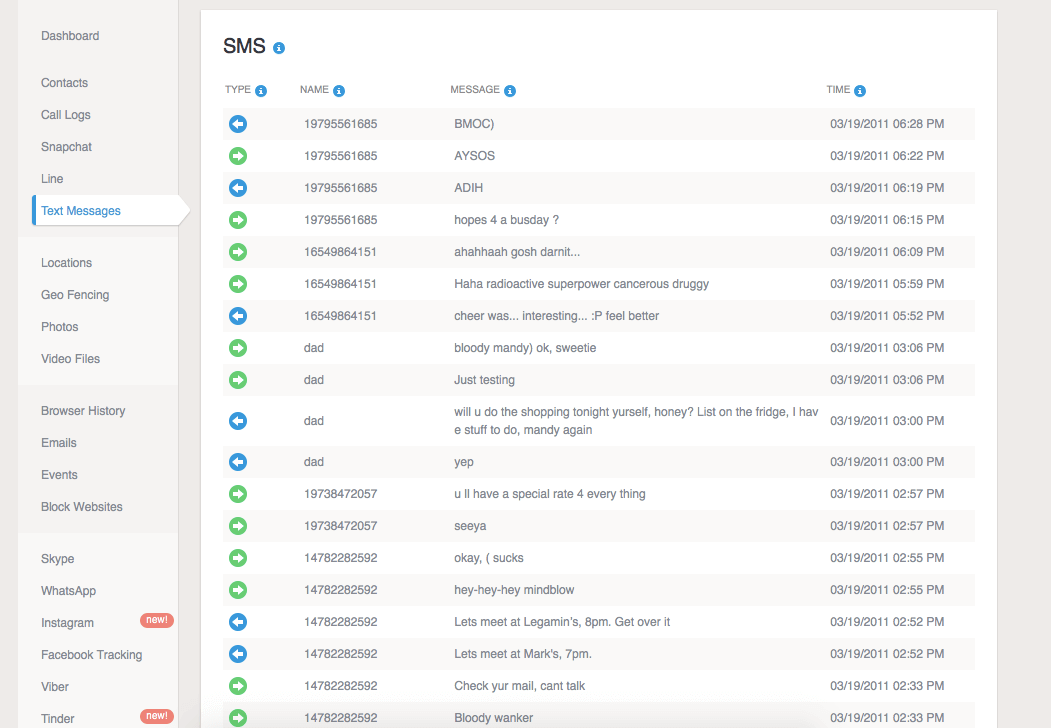The height and width of the screenshot is (728, 1051).
Task: Open the Dashboard page in sidebar
Action: [70, 36]
